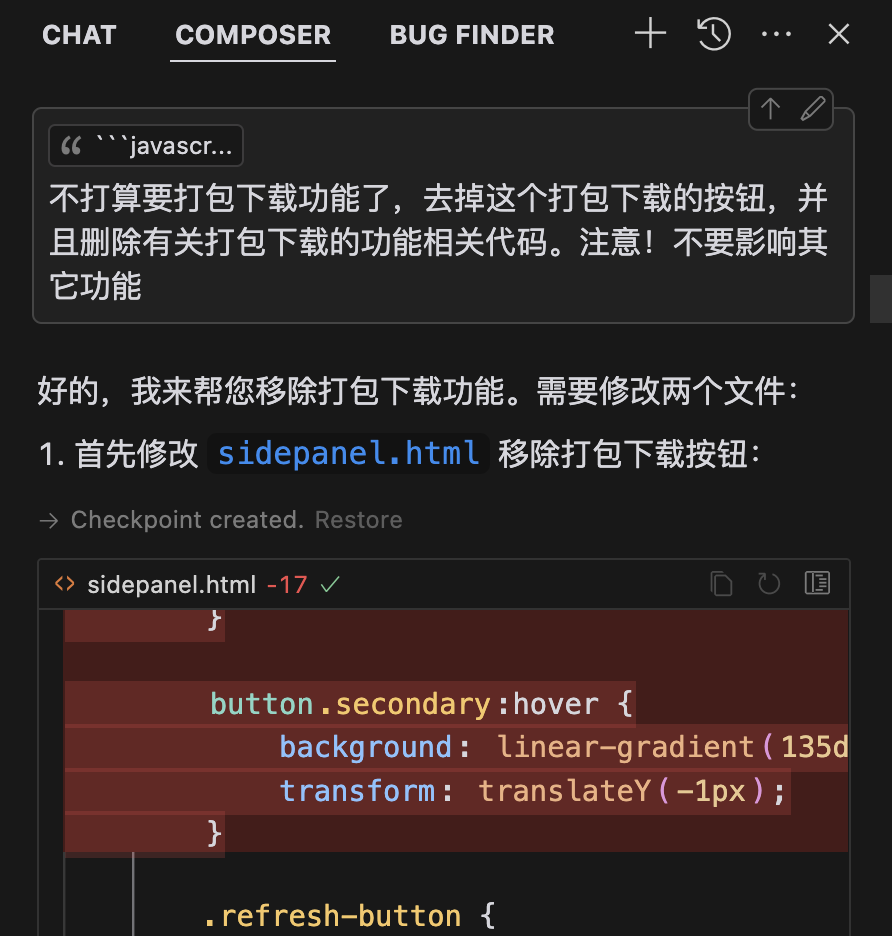The height and width of the screenshot is (936, 892).
Task: Start a new composer with plus icon
Action: [650, 33]
